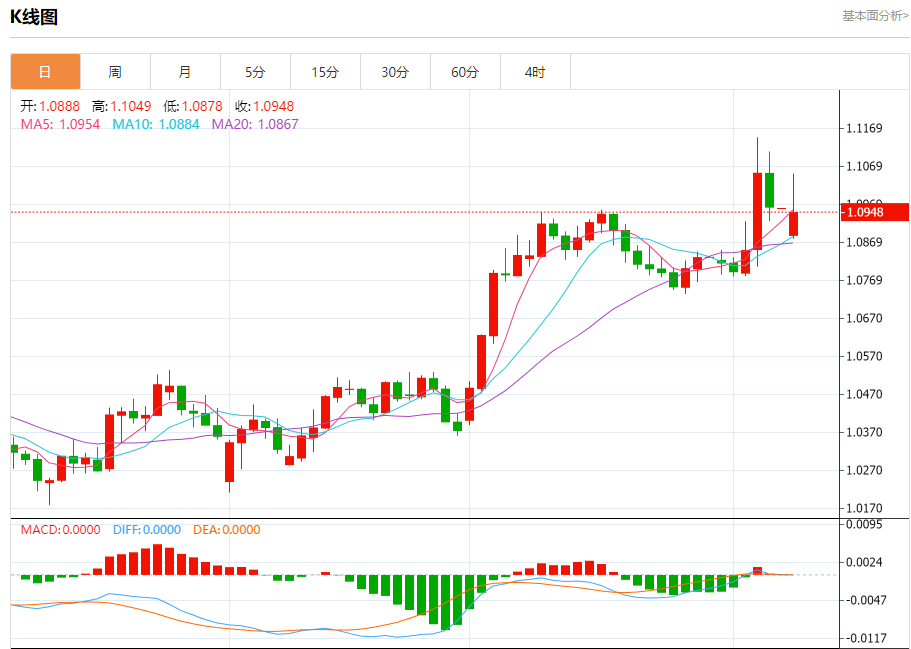Click the 1.0370 price axis label
The image size is (911, 649).
[x=865, y=432]
